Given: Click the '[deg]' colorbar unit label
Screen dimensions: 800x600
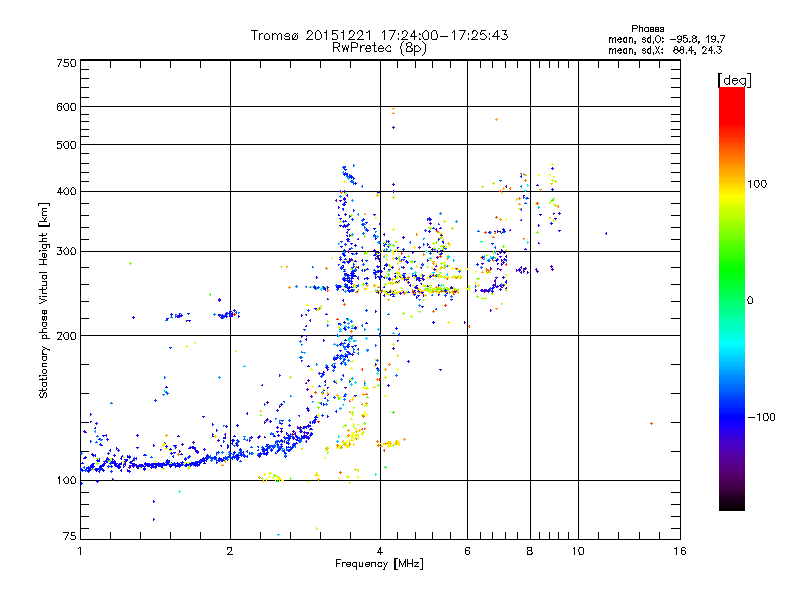Looking at the screenshot, I should [734, 80].
